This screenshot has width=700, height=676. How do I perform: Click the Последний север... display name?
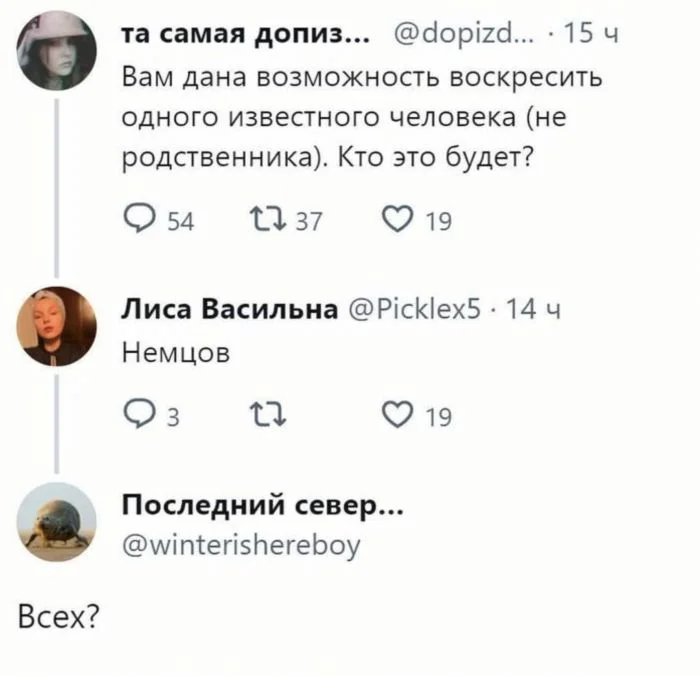tap(262, 507)
